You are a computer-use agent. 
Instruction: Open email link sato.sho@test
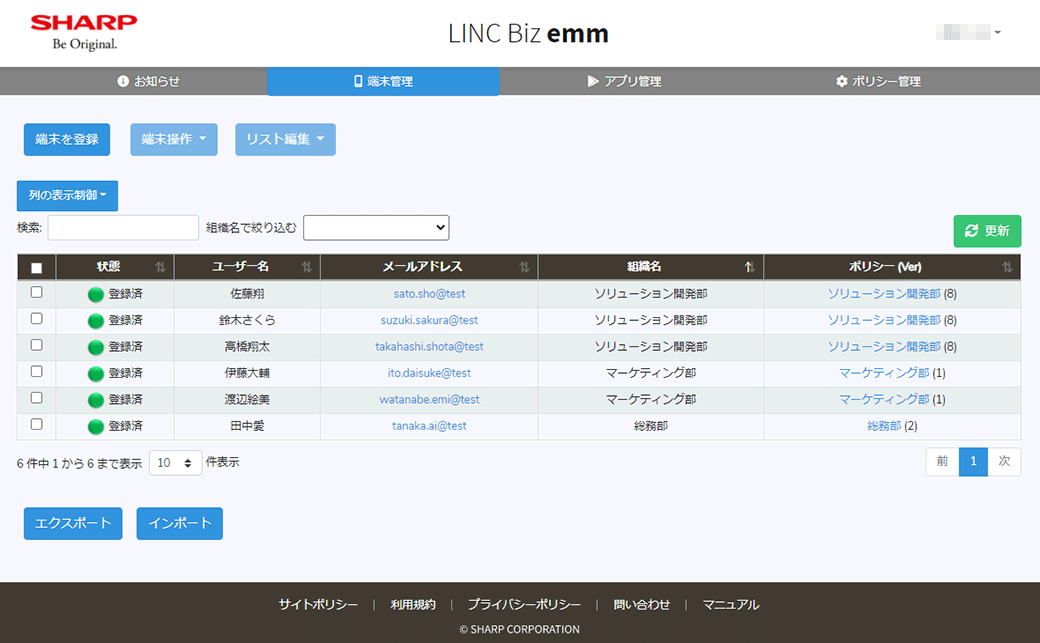click(x=429, y=294)
